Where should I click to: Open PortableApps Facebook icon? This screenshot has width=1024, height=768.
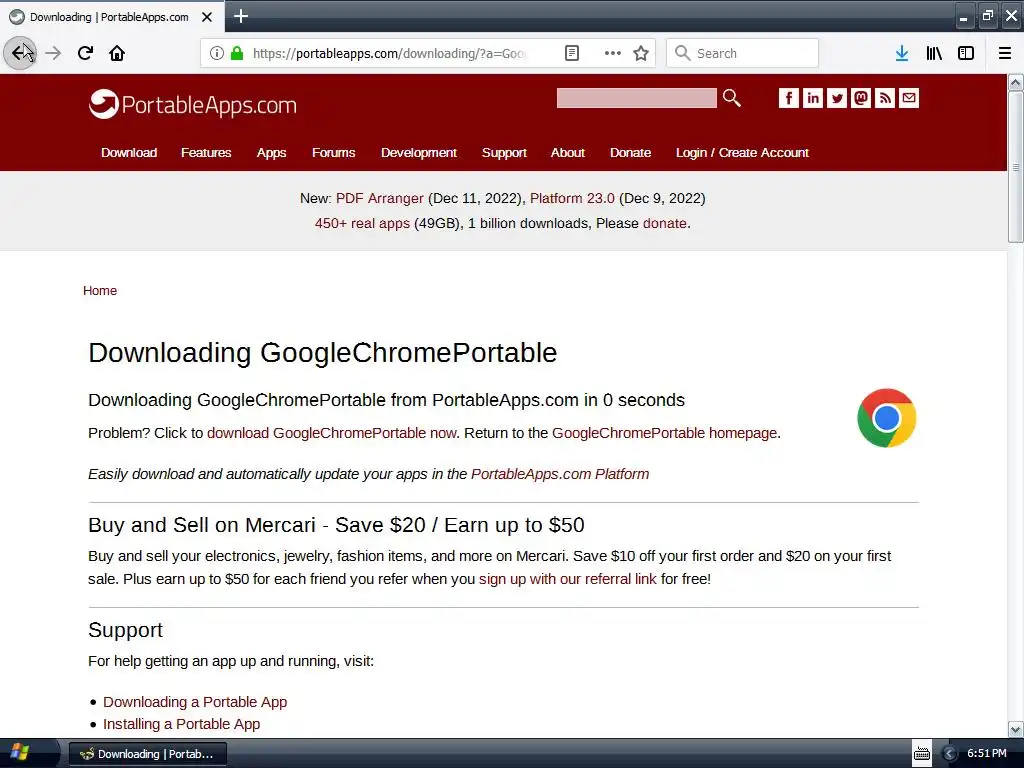788,98
